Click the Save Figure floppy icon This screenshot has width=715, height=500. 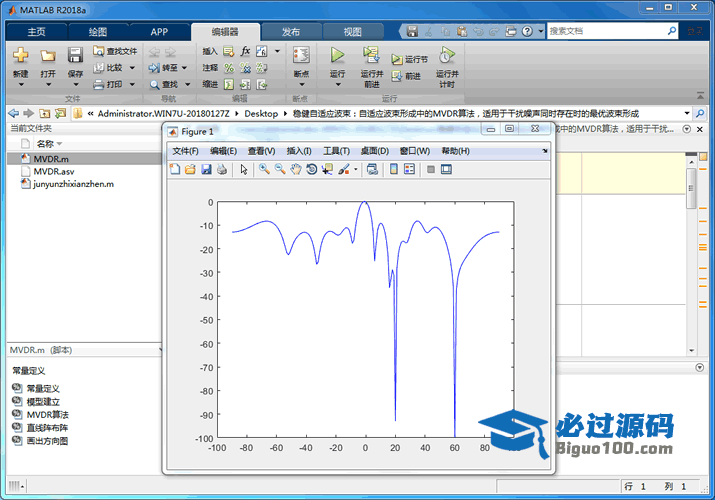(206, 170)
